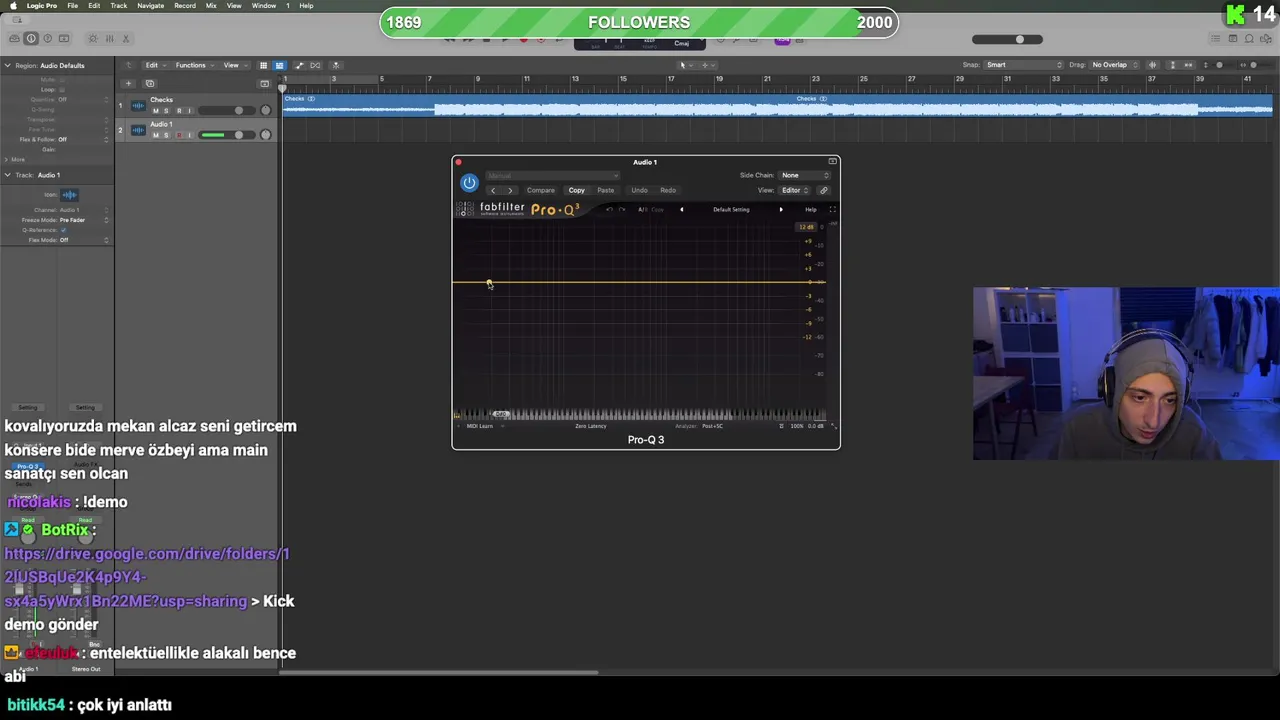This screenshot has width=1280, height=720.
Task: Click the Flex icon in tracks header
Action: pyautogui.click(x=316, y=65)
